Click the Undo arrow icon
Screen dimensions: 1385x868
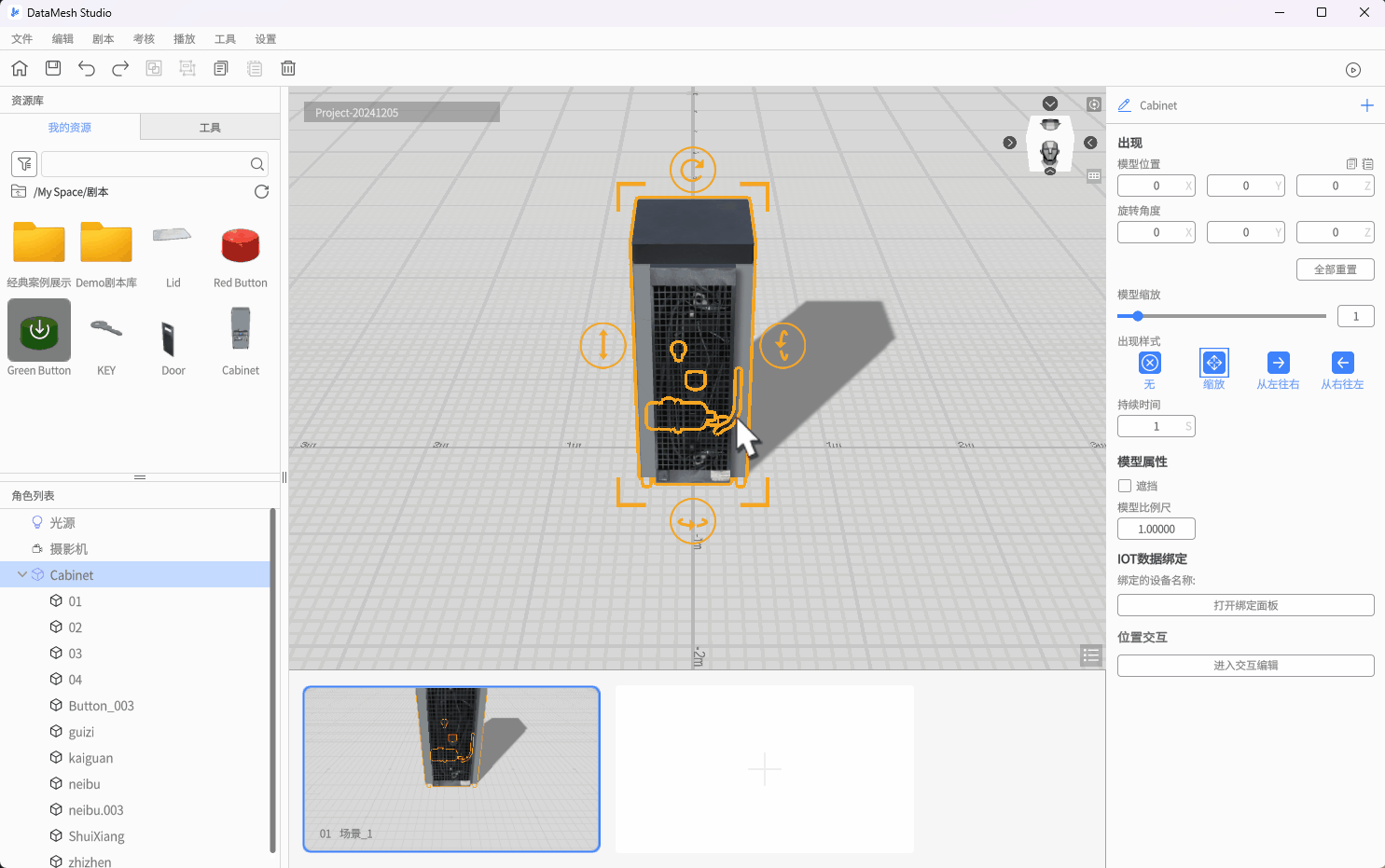pos(87,68)
